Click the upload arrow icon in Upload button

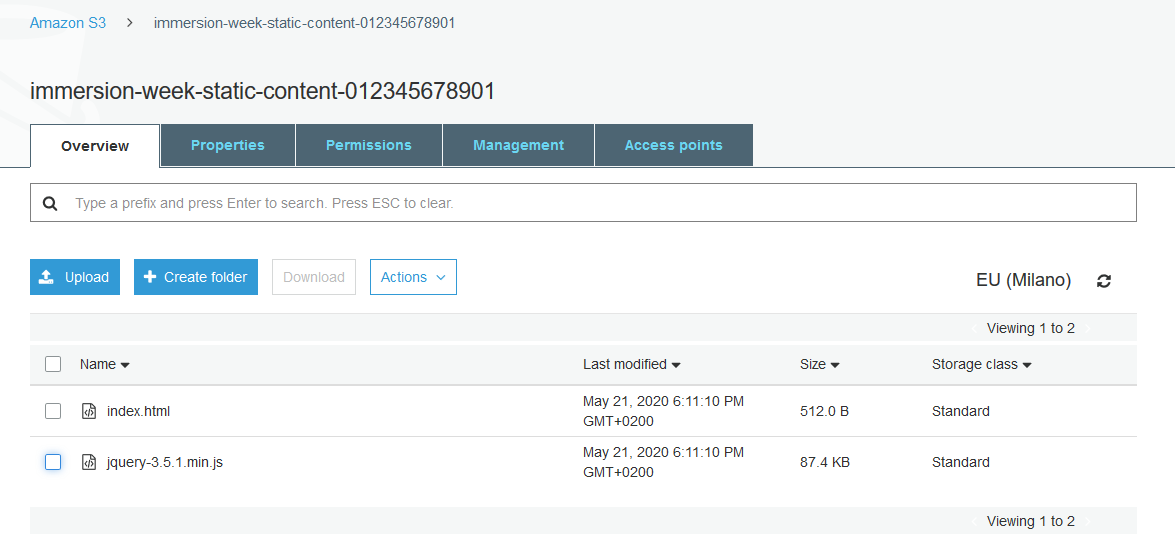[46, 277]
